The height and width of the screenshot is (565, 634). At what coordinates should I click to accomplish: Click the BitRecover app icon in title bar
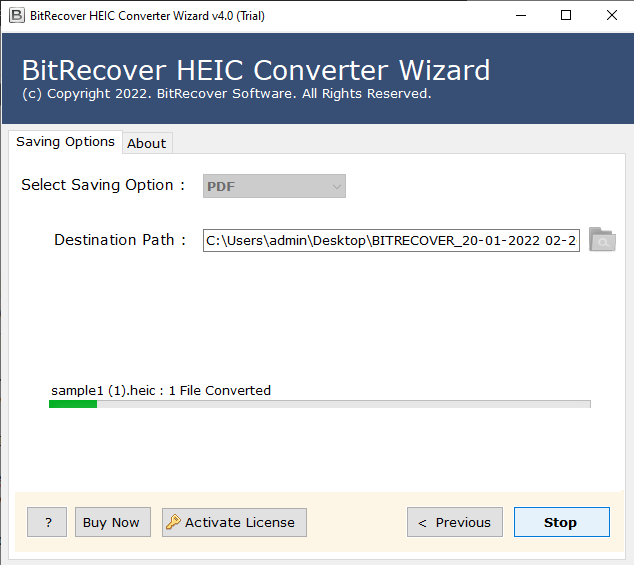(17, 16)
